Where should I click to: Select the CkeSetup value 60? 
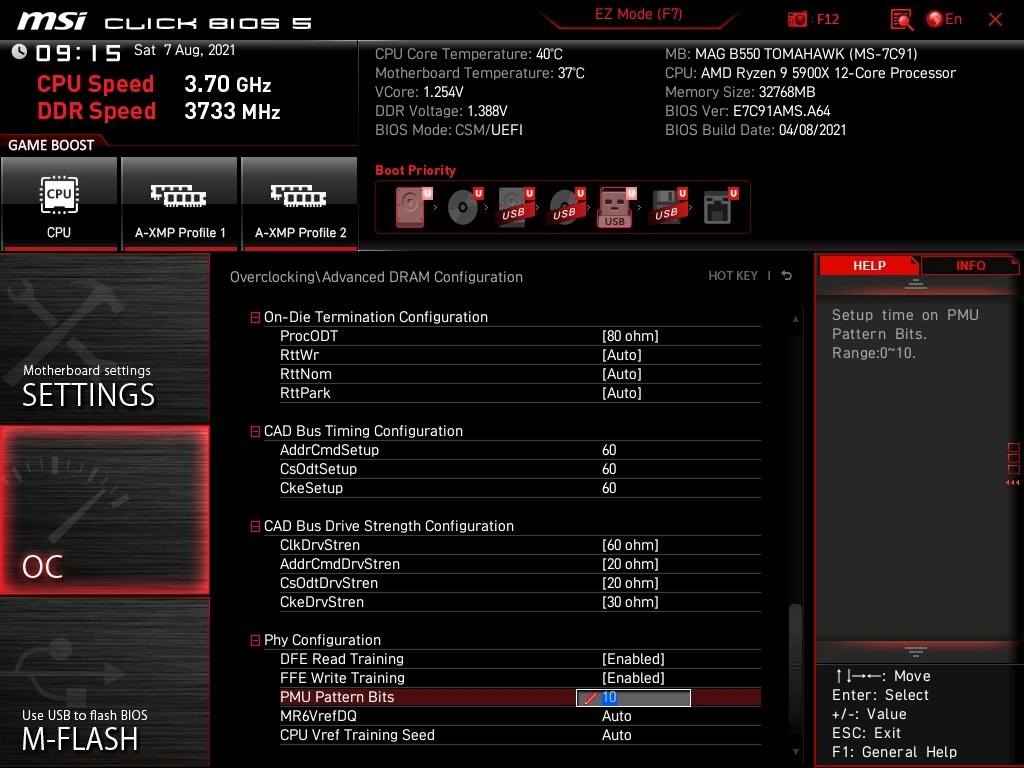(x=609, y=488)
